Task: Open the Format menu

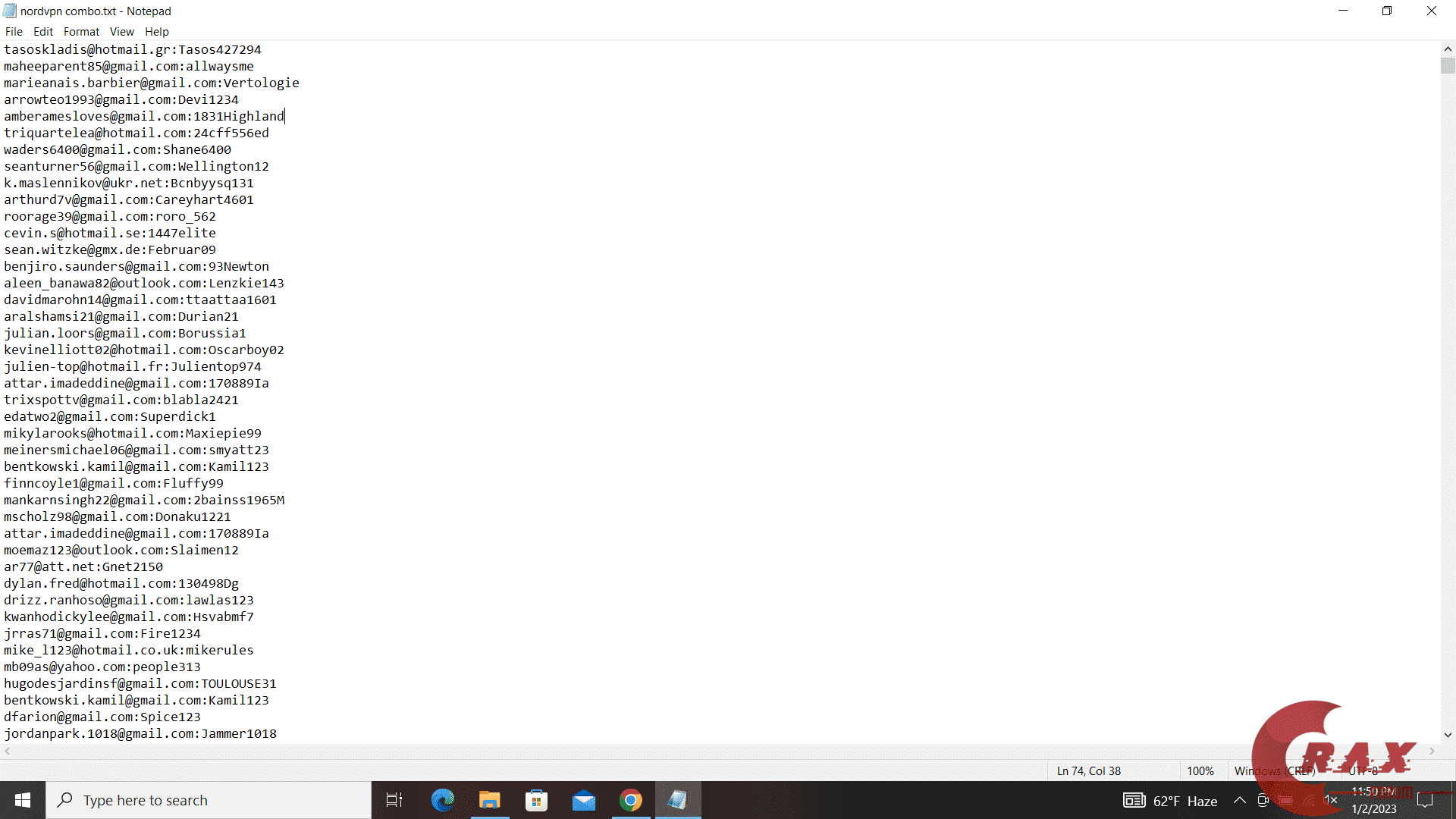Action: [x=81, y=31]
